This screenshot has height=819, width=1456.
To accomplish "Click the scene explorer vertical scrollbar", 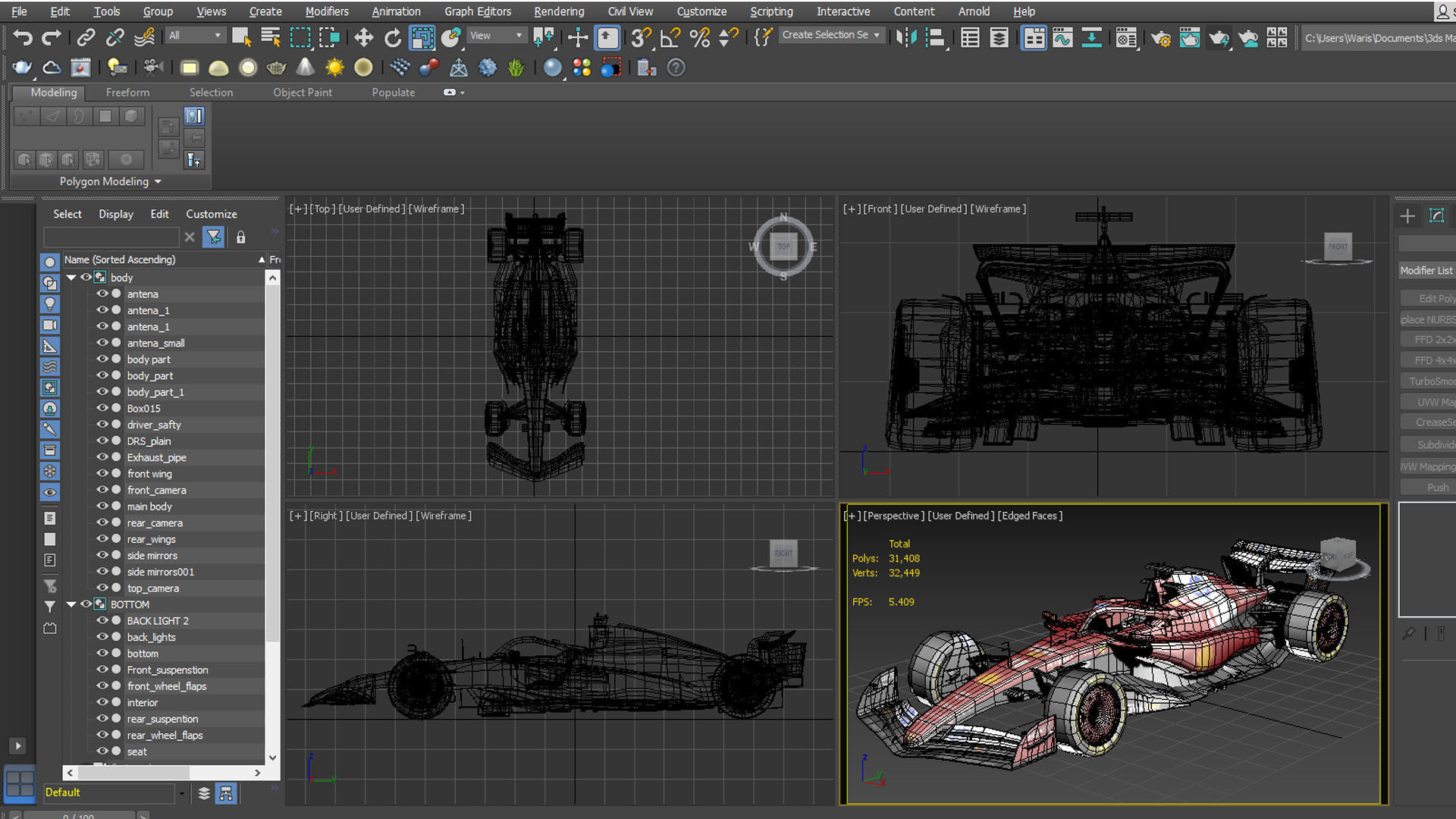I will click(x=272, y=463).
